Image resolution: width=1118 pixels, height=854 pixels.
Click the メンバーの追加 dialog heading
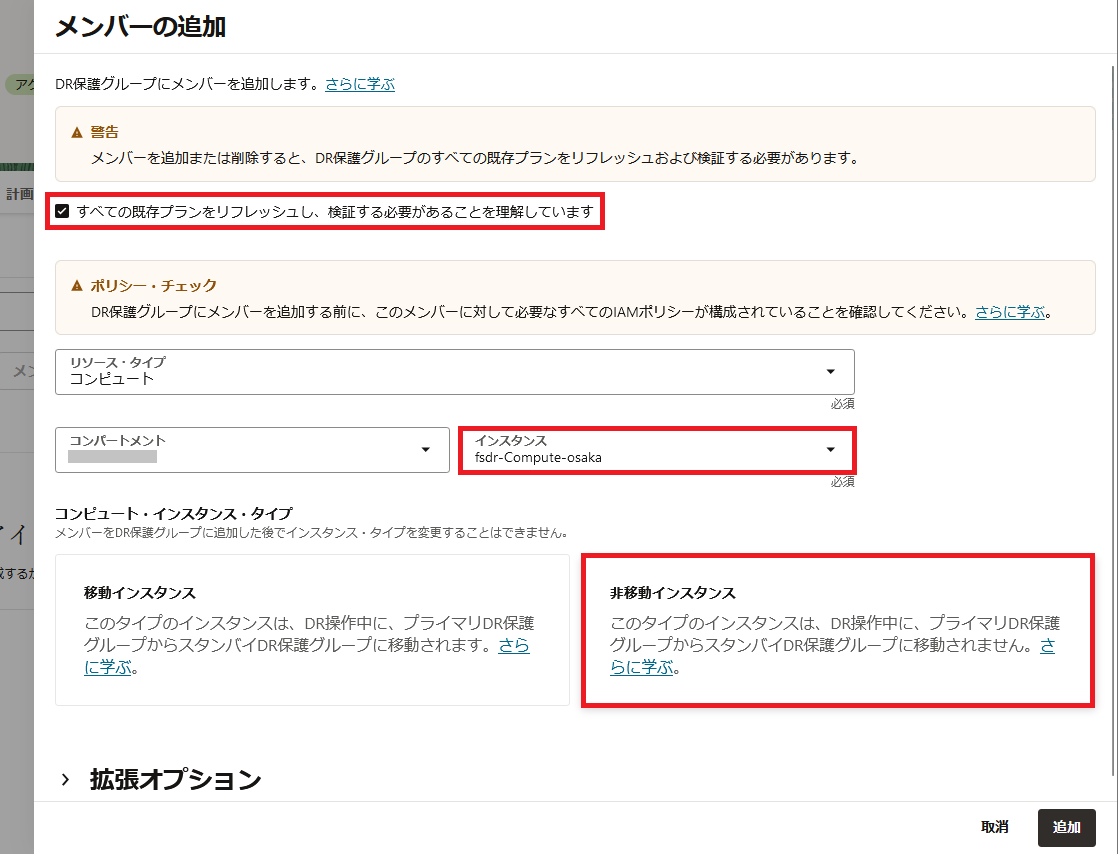coord(140,27)
